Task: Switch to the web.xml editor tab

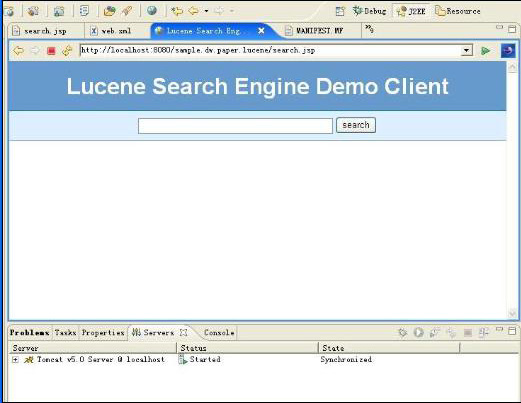Action: pyautogui.click(x=116, y=31)
